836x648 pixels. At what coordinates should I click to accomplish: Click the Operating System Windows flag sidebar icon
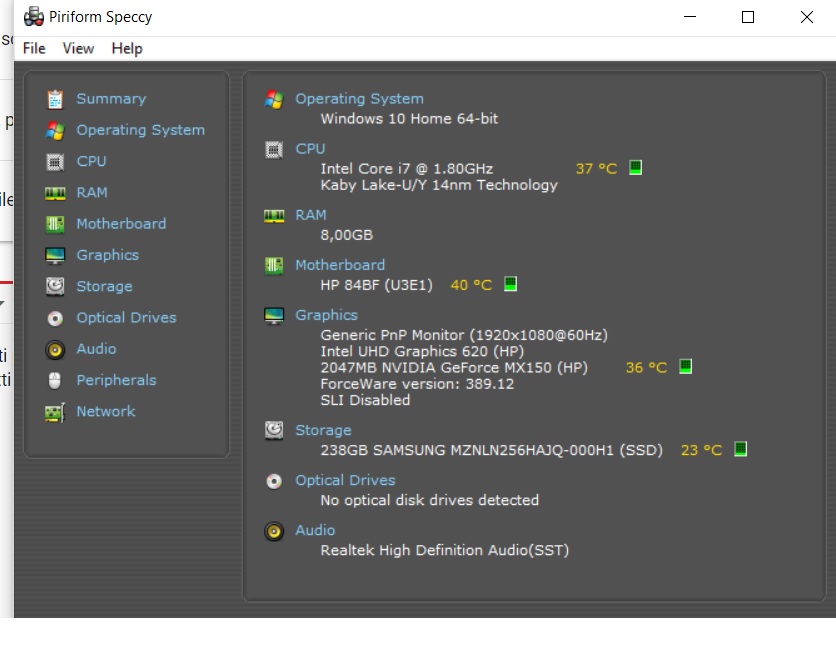pyautogui.click(x=55, y=131)
